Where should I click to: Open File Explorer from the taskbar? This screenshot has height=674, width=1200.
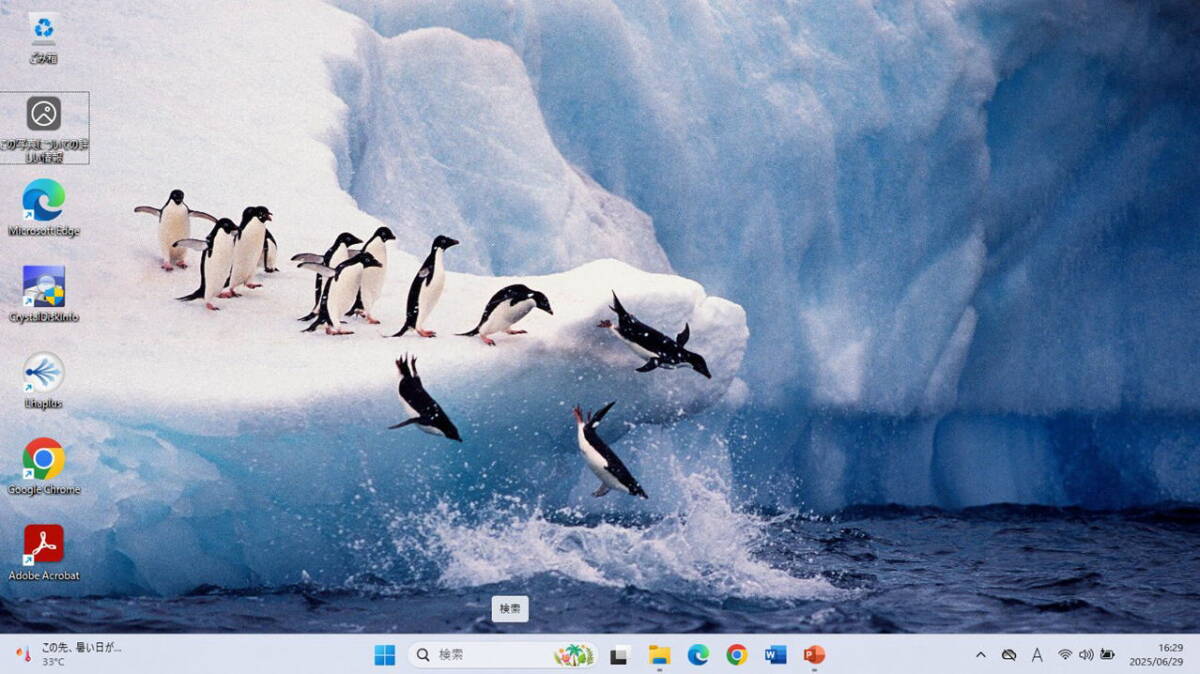(x=659, y=655)
